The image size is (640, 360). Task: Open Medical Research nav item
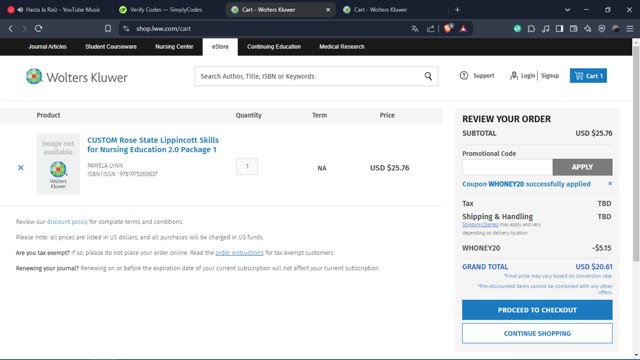click(342, 47)
